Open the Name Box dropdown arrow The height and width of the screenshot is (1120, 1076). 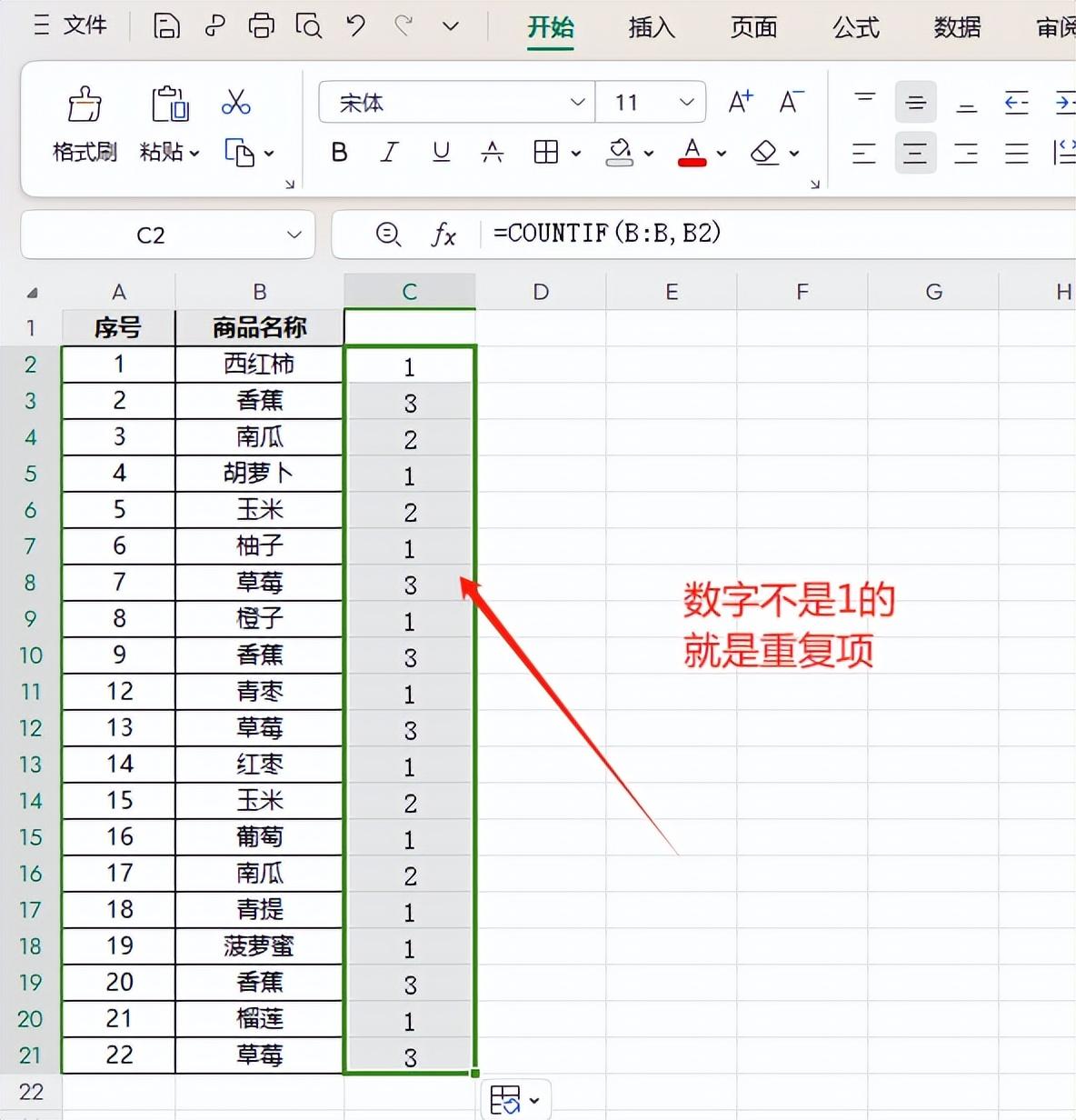[x=294, y=235]
